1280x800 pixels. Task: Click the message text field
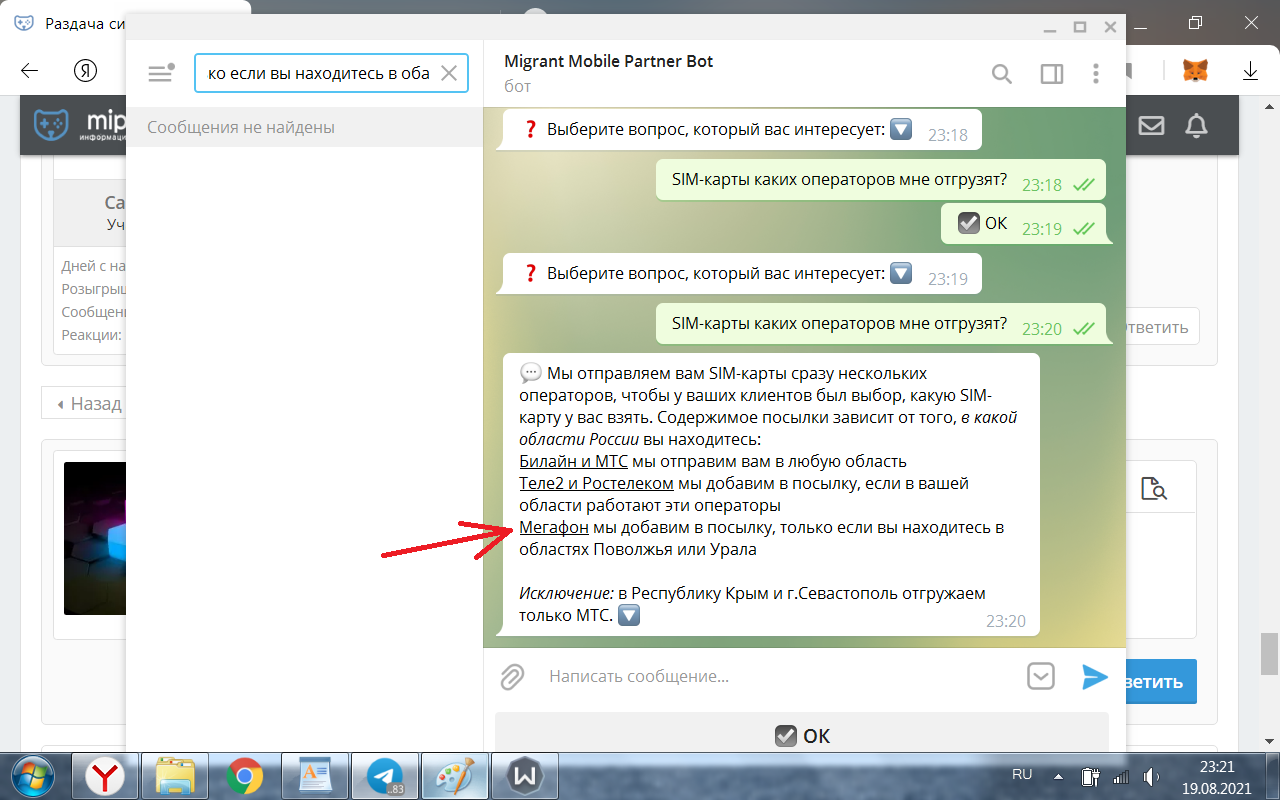coord(780,676)
